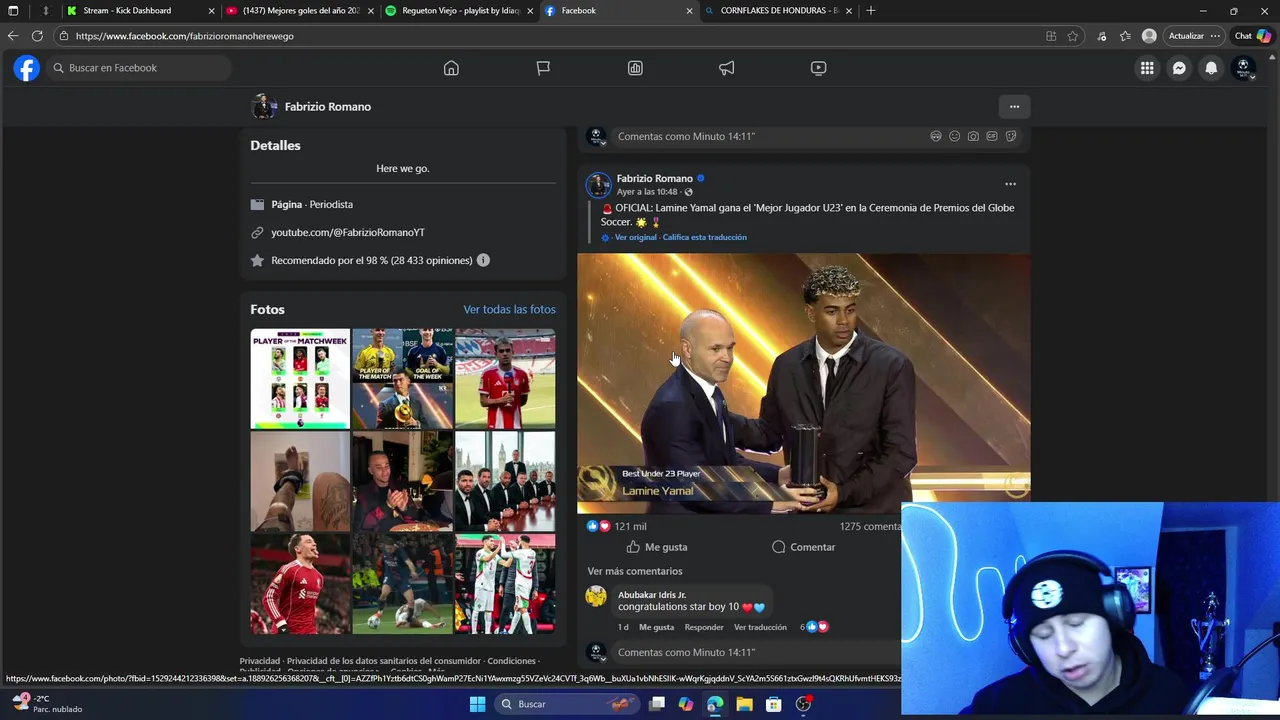Open commenter Abubakar Idris Jr. profile
1280x720 pixels.
coord(652,595)
